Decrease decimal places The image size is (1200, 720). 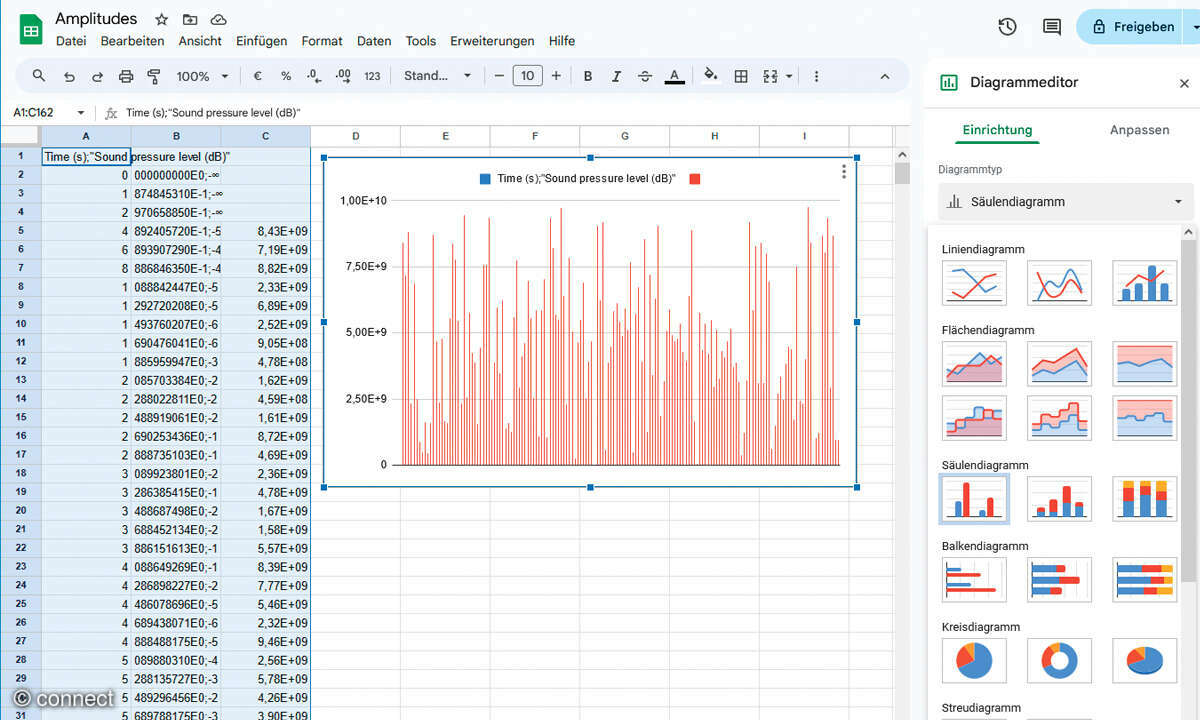click(314, 76)
